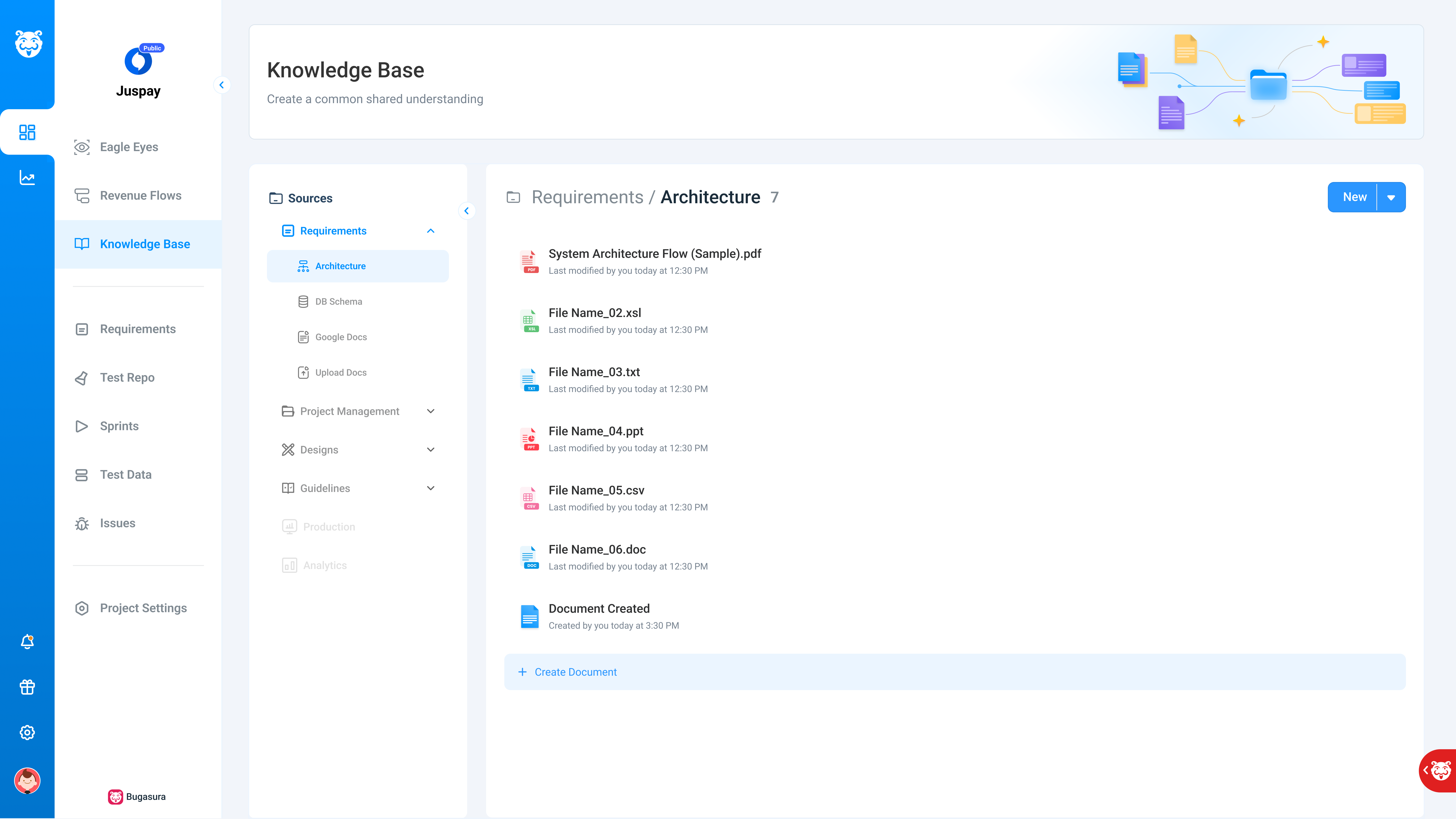Open notifications bell icon

click(27, 642)
